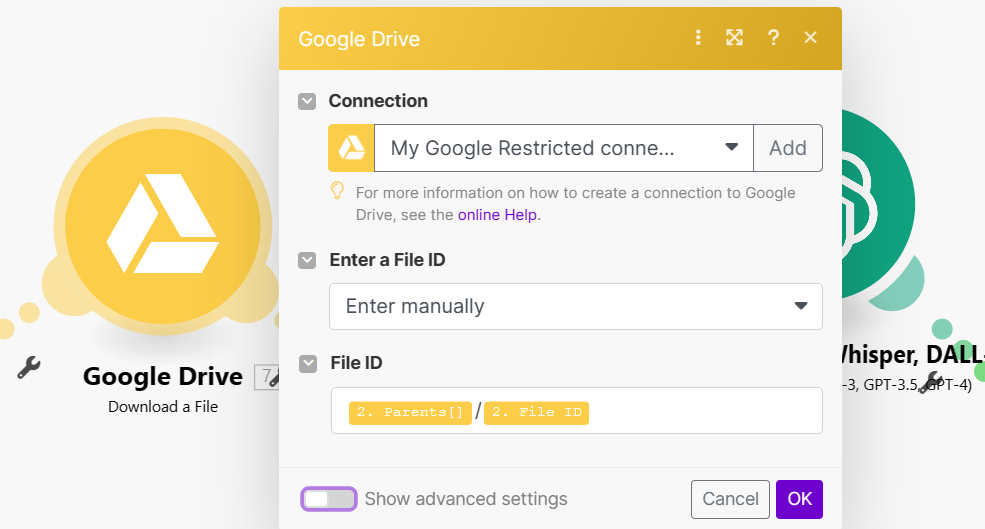Viewport: 985px width, 529px height.
Task: Expand dialog to fullscreen with arrows icon
Action: pyautogui.click(x=735, y=38)
